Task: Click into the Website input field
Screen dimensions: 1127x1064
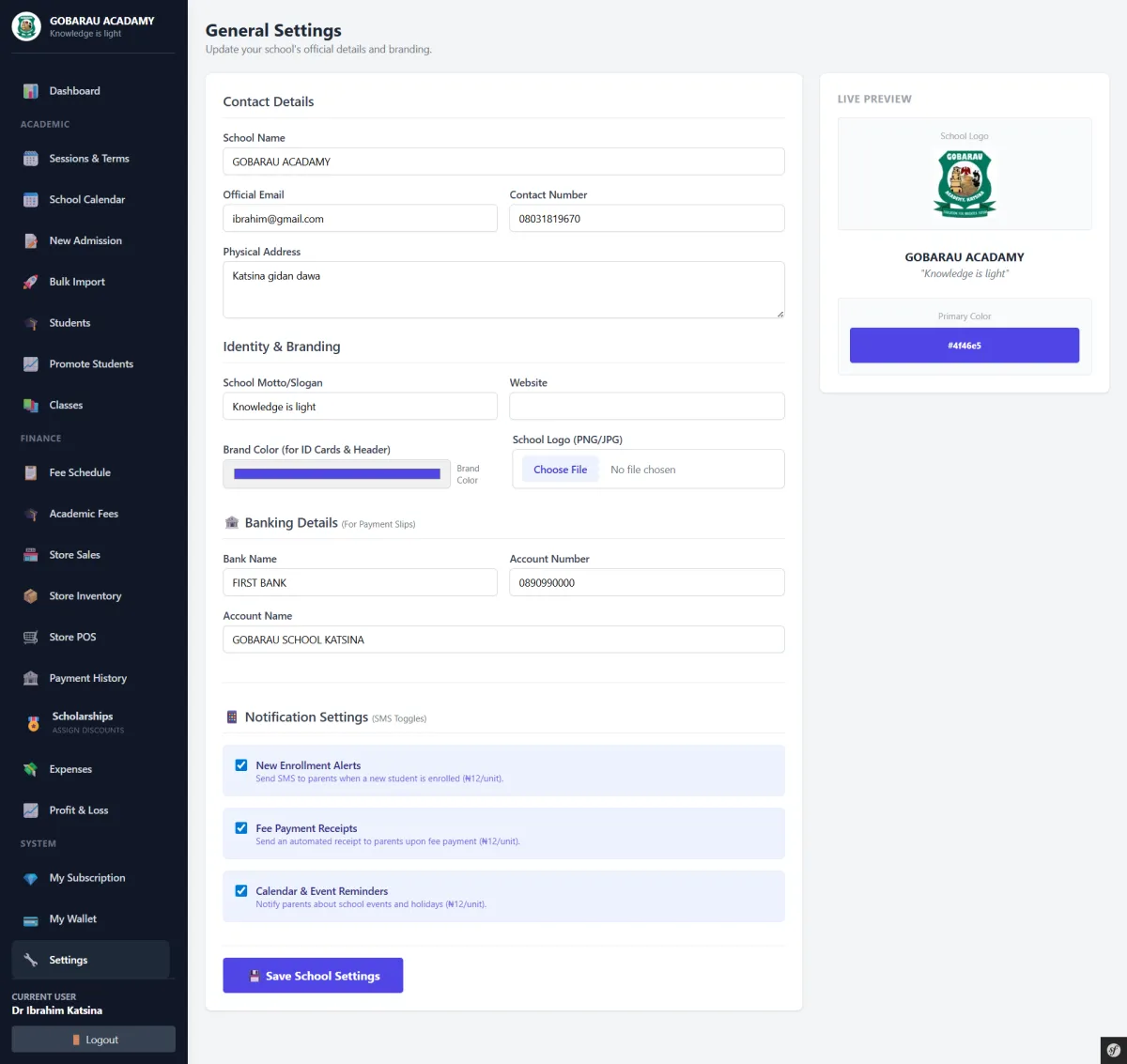Action: tap(646, 407)
